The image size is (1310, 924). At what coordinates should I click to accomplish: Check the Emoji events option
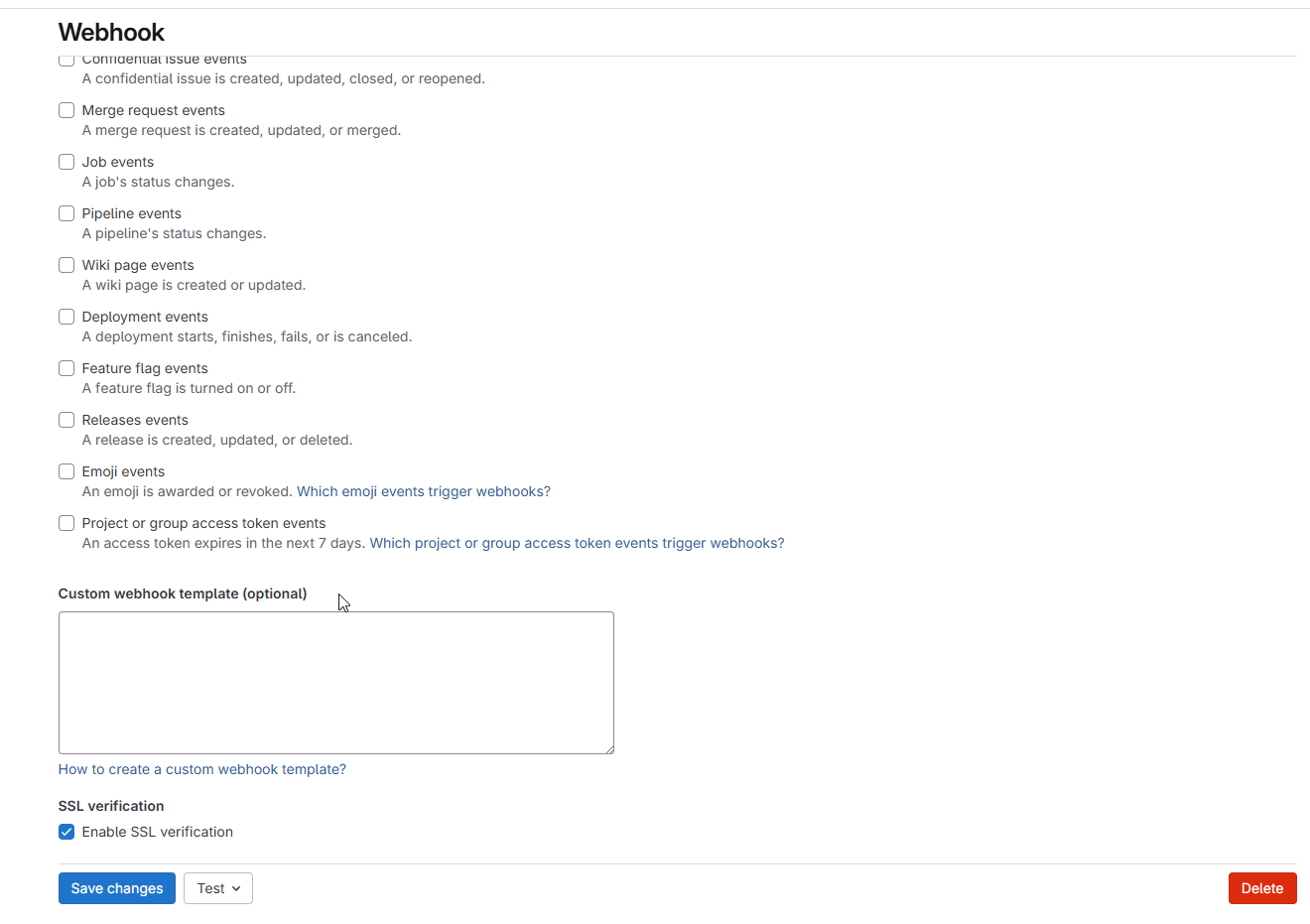(x=65, y=470)
